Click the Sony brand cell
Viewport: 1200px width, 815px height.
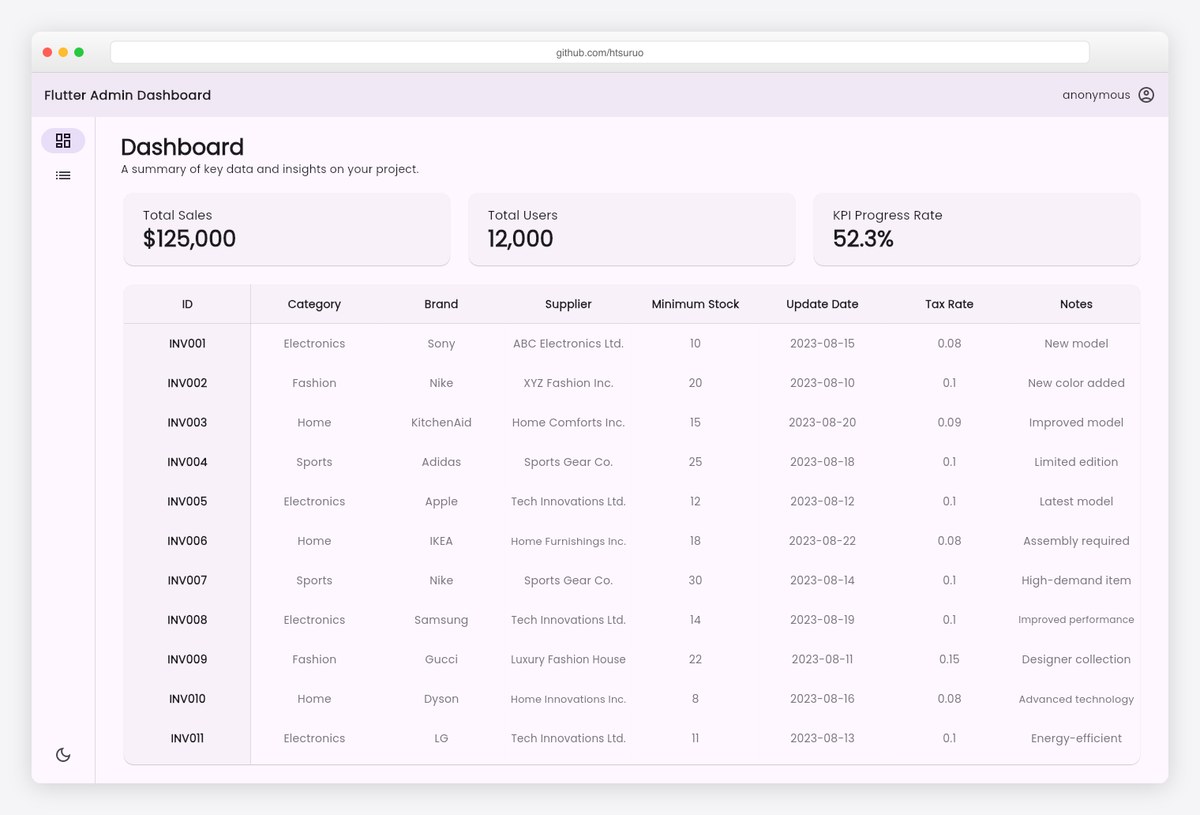(441, 343)
